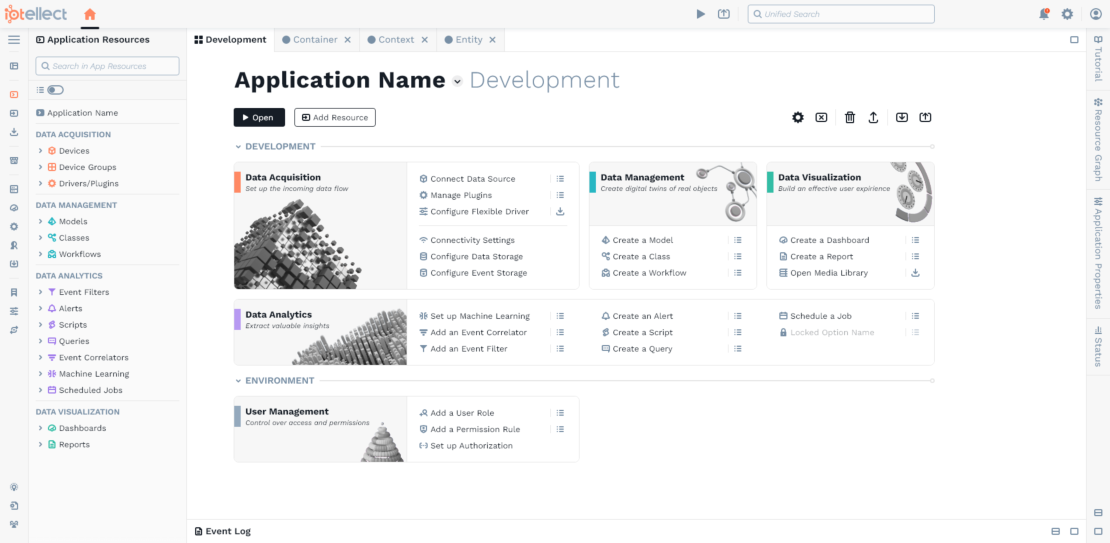Click the Unified Search field
The width and height of the screenshot is (1110, 543).
click(x=841, y=14)
